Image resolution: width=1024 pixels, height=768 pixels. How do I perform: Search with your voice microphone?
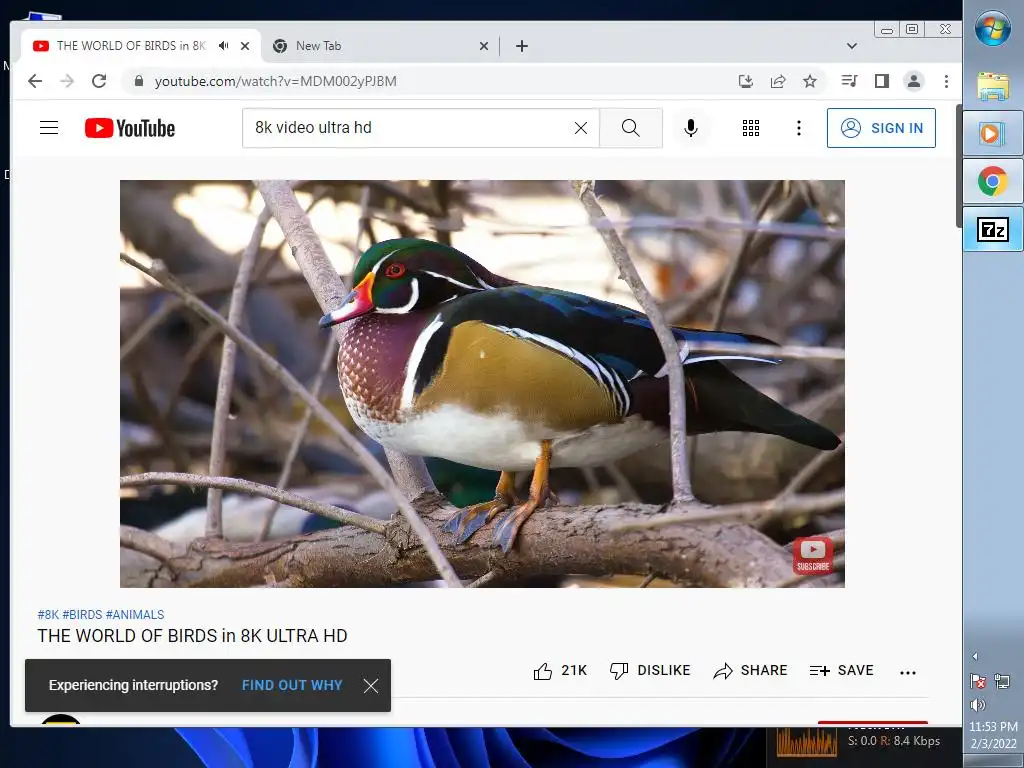[x=691, y=128]
